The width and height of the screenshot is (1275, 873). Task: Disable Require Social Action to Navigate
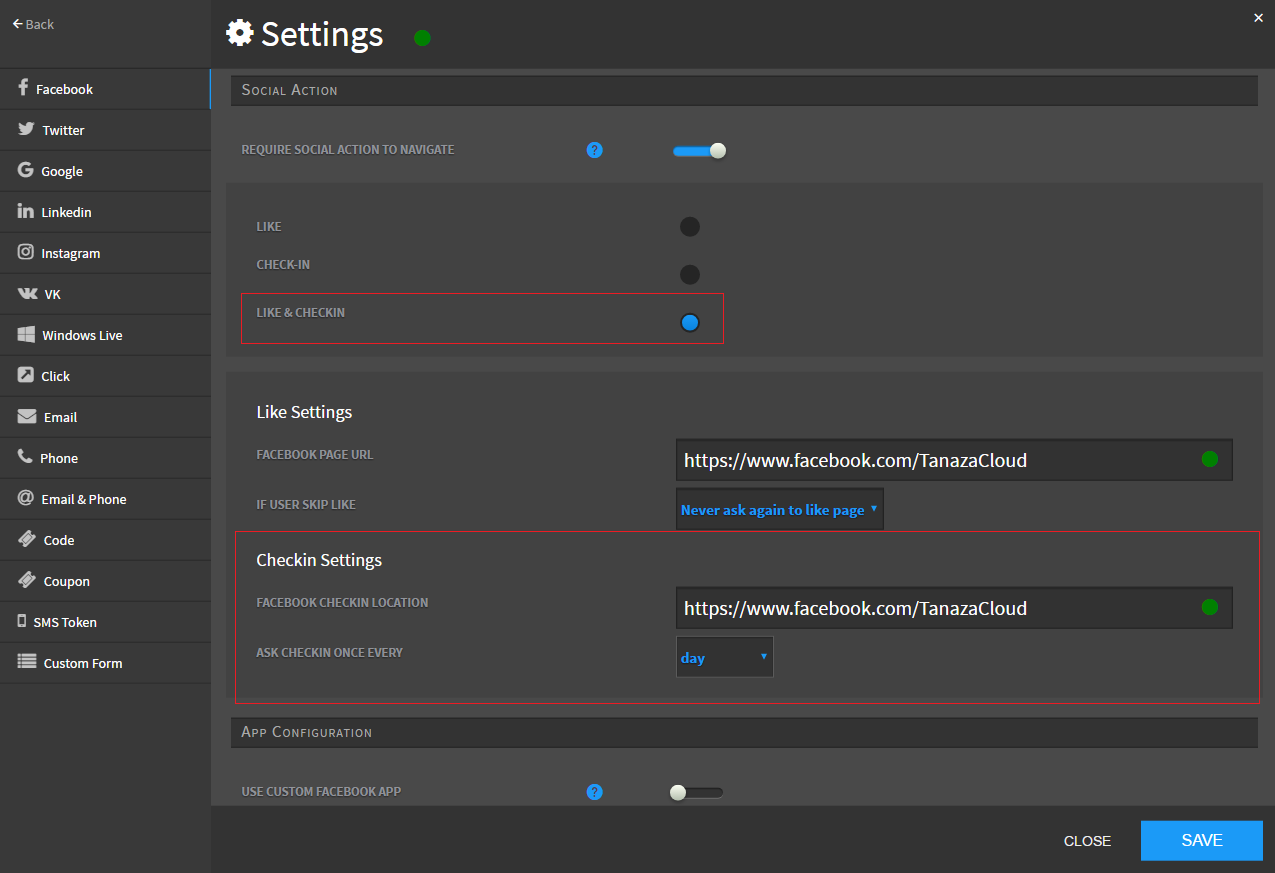point(699,151)
